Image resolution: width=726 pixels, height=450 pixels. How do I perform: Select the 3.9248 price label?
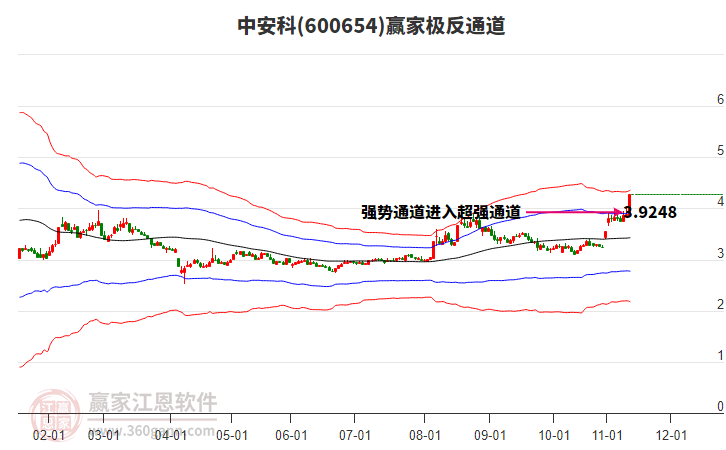pos(650,212)
